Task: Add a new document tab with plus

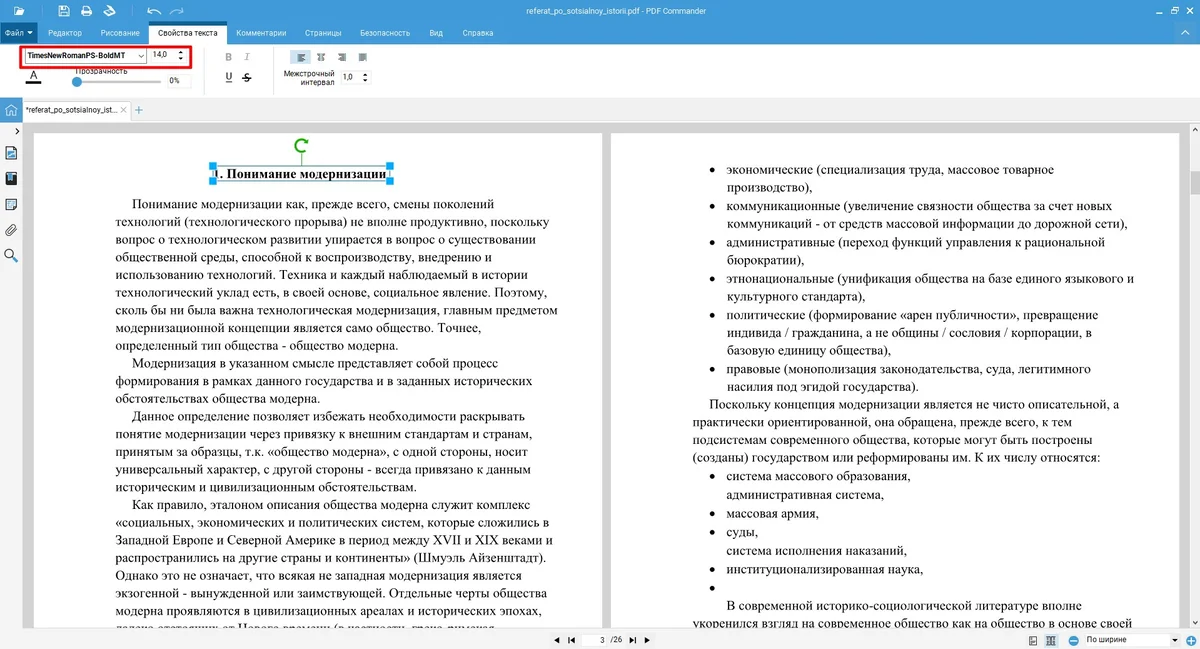Action: [139, 110]
